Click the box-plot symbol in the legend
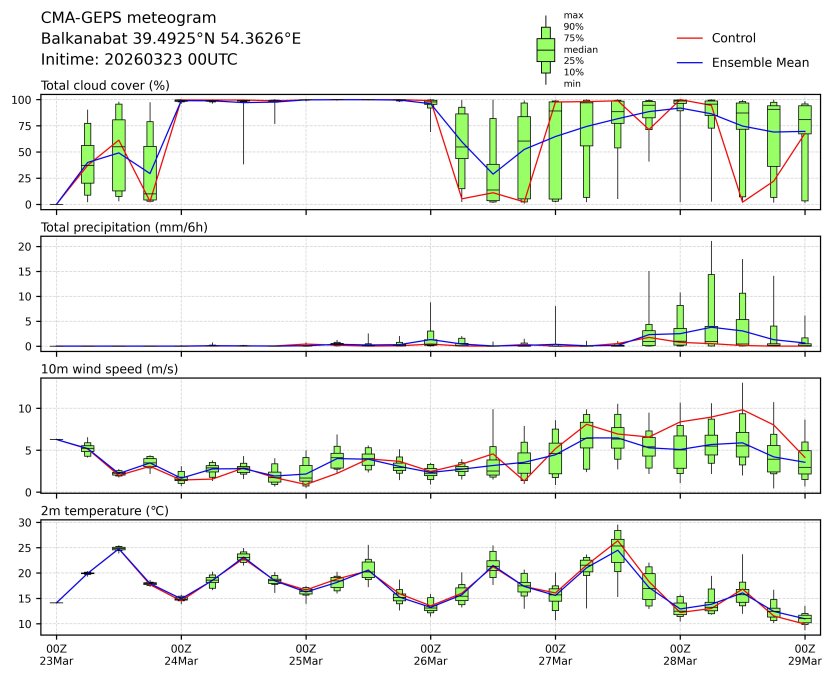 [x=545, y=50]
